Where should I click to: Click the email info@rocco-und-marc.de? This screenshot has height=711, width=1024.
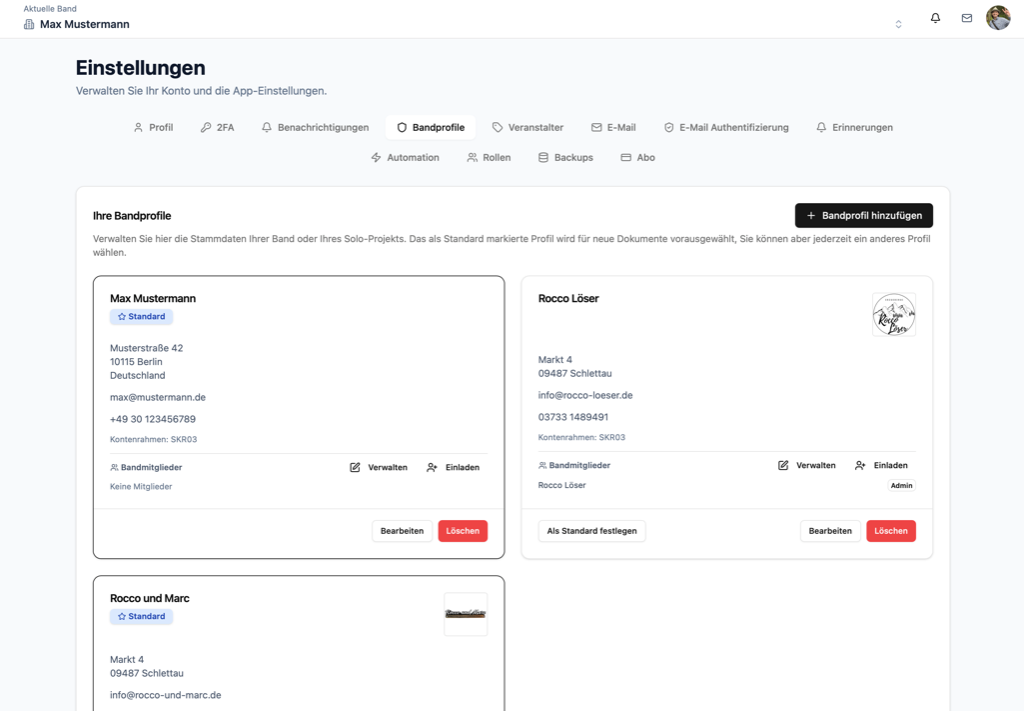point(165,695)
